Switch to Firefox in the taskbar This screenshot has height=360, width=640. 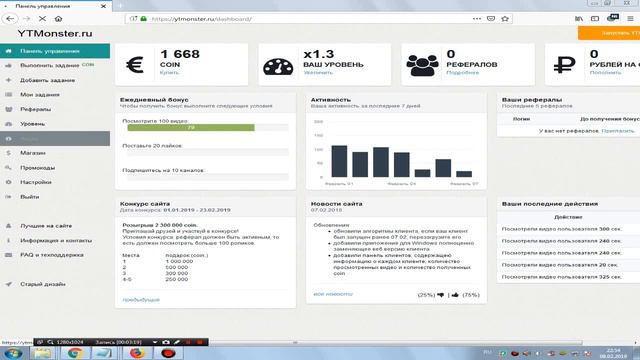[x=137, y=353]
